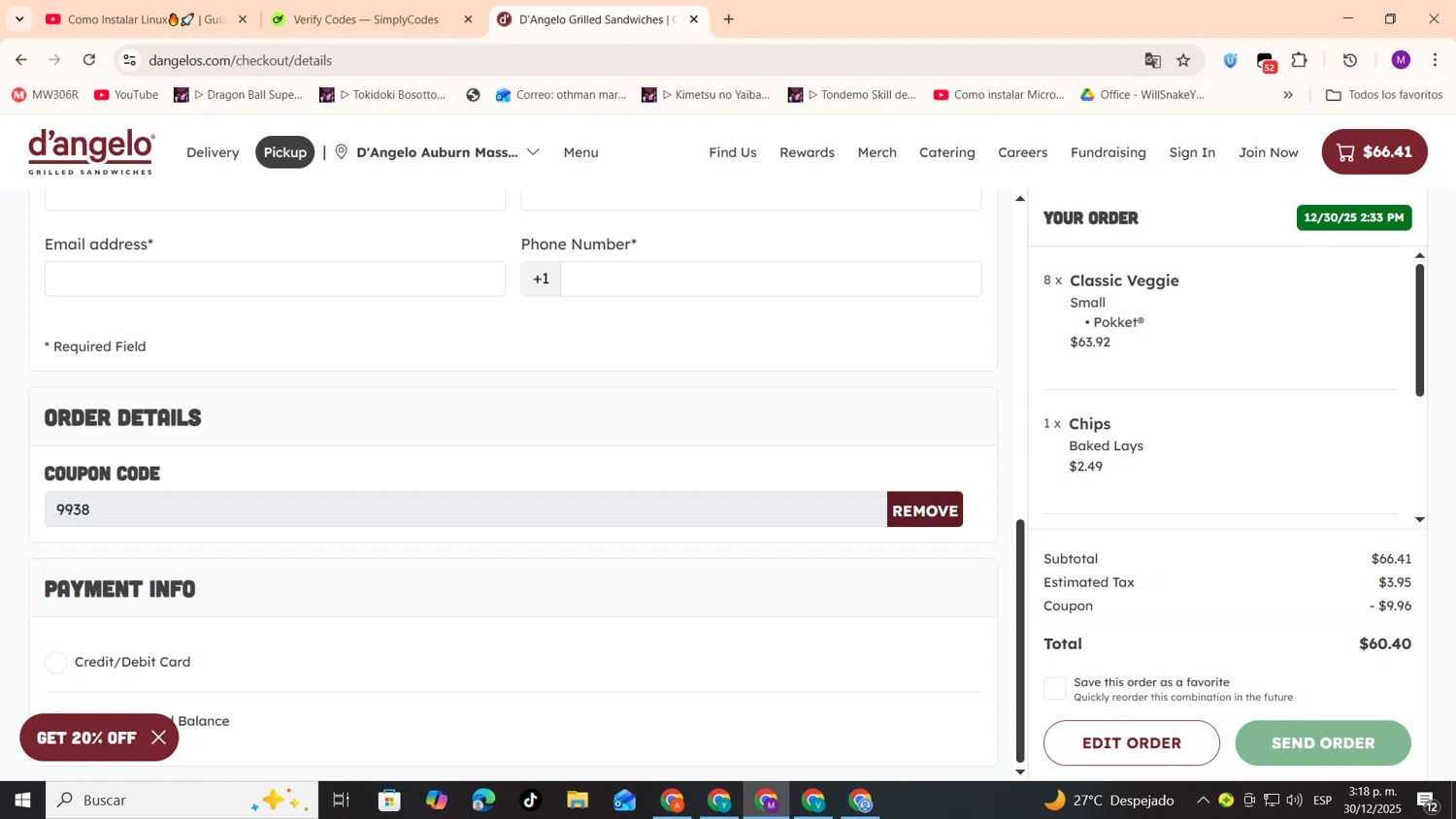
Task: Click Sign In link
Action: coord(1192,152)
